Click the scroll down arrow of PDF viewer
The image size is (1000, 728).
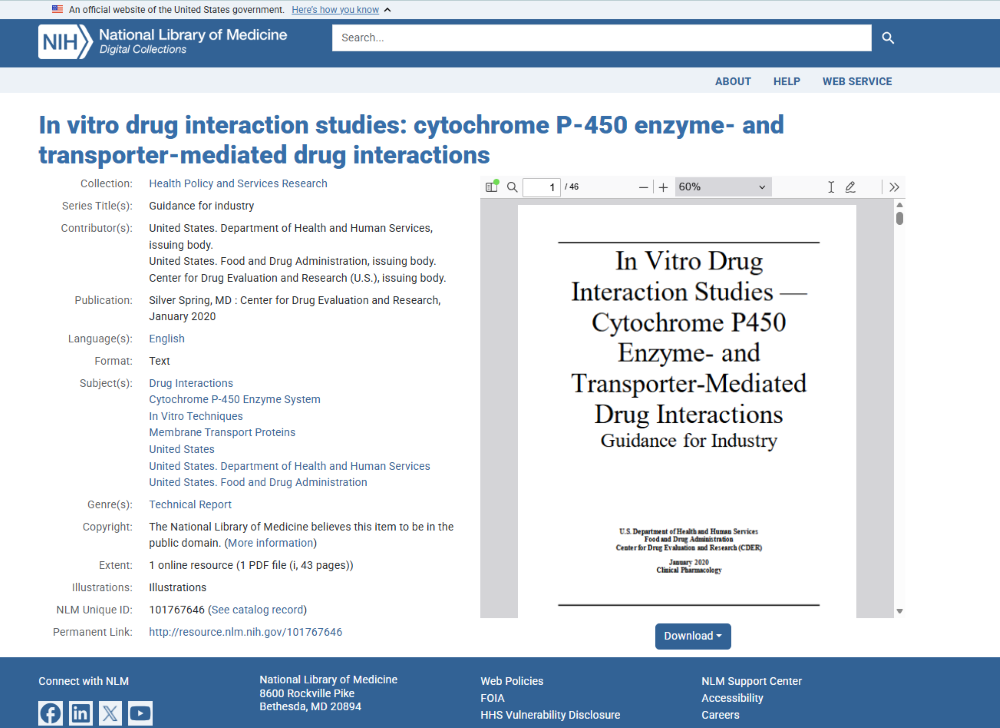click(x=899, y=611)
